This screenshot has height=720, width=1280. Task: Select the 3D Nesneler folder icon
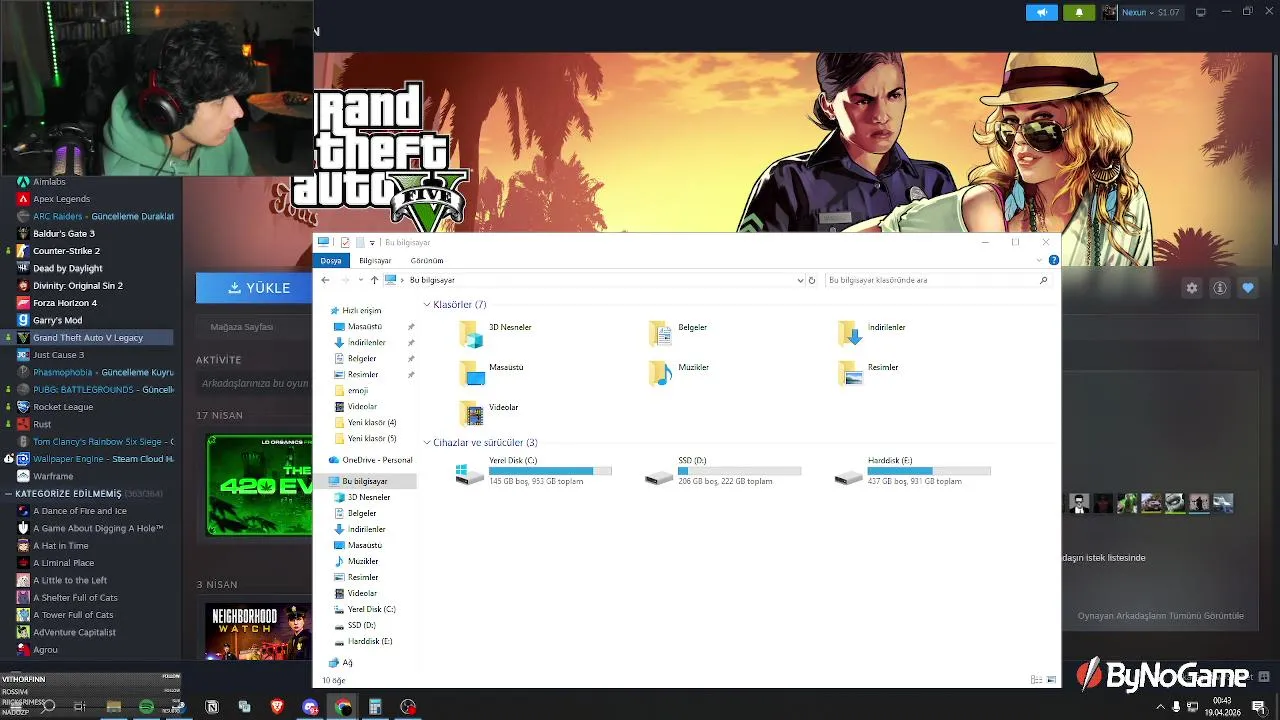click(471, 334)
